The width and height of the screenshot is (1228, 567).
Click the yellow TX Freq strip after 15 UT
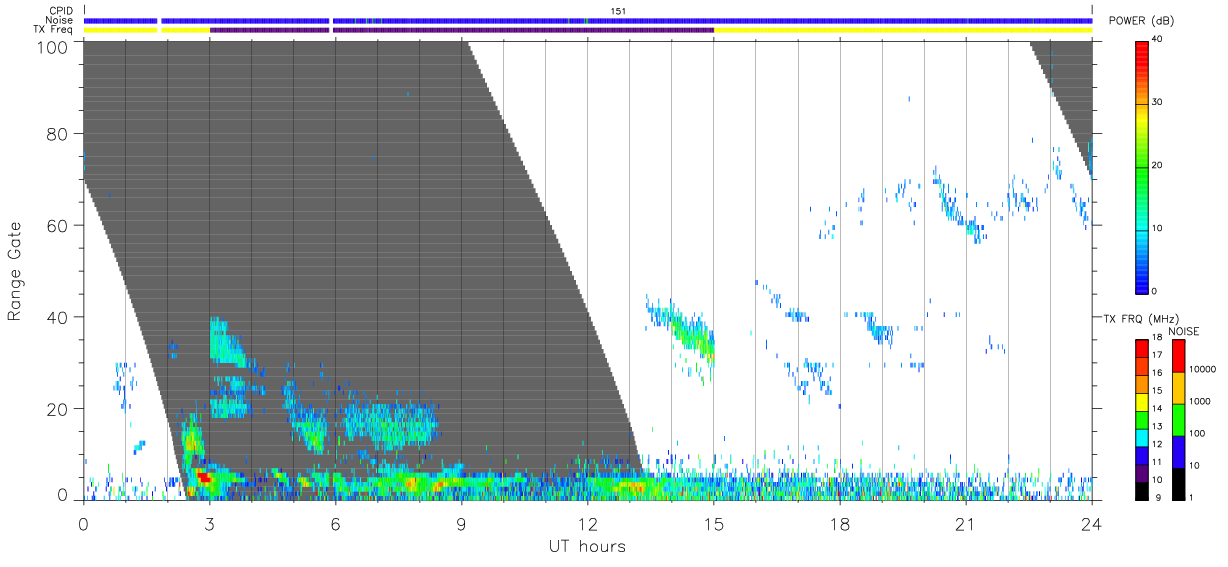point(903,30)
